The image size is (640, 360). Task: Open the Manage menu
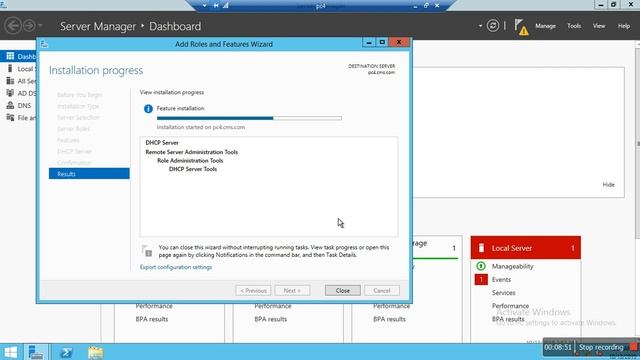pyautogui.click(x=545, y=26)
